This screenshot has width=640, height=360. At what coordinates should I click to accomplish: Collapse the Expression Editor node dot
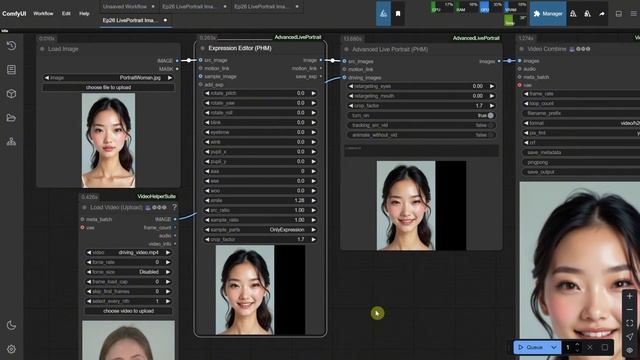202,48
